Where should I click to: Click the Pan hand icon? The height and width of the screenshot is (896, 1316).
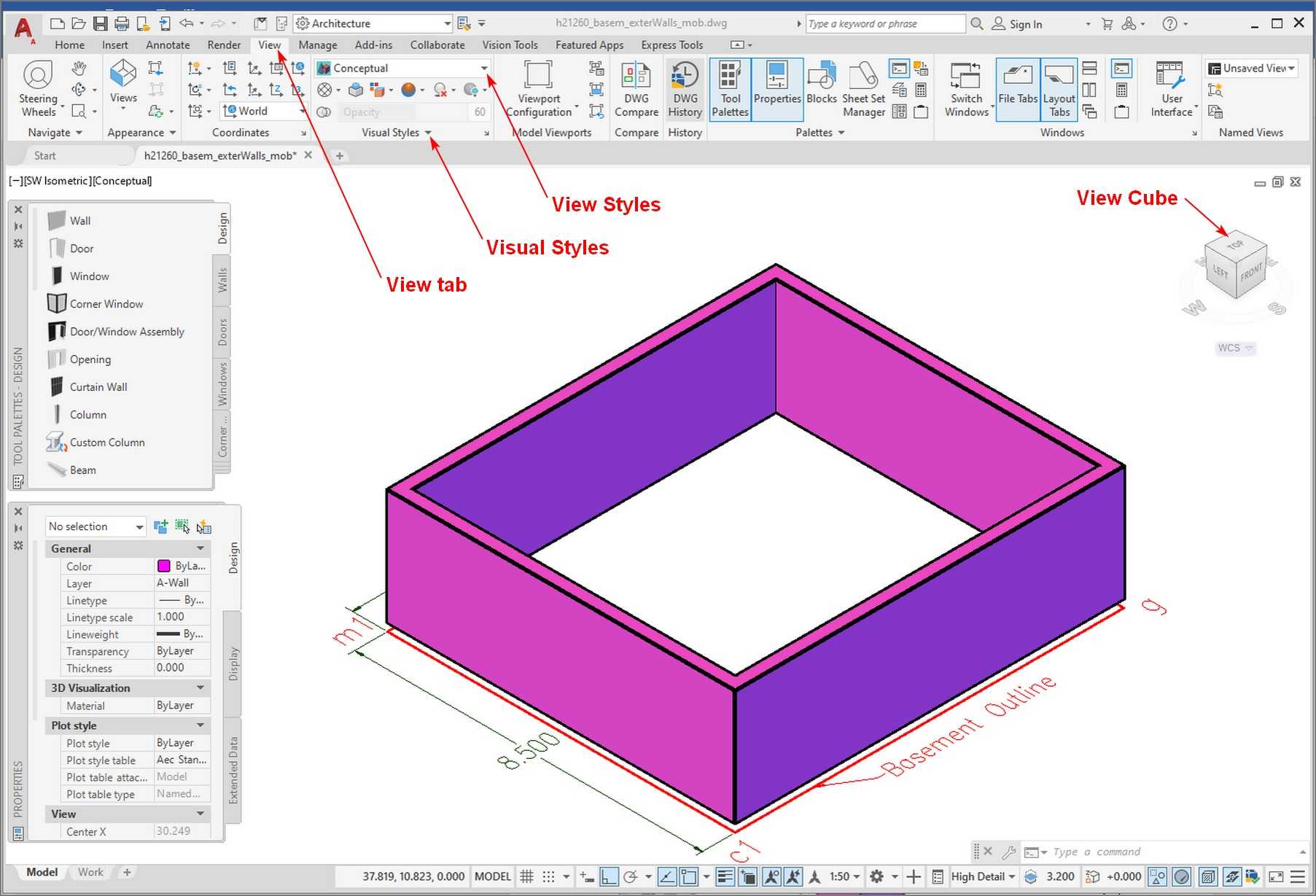79,69
